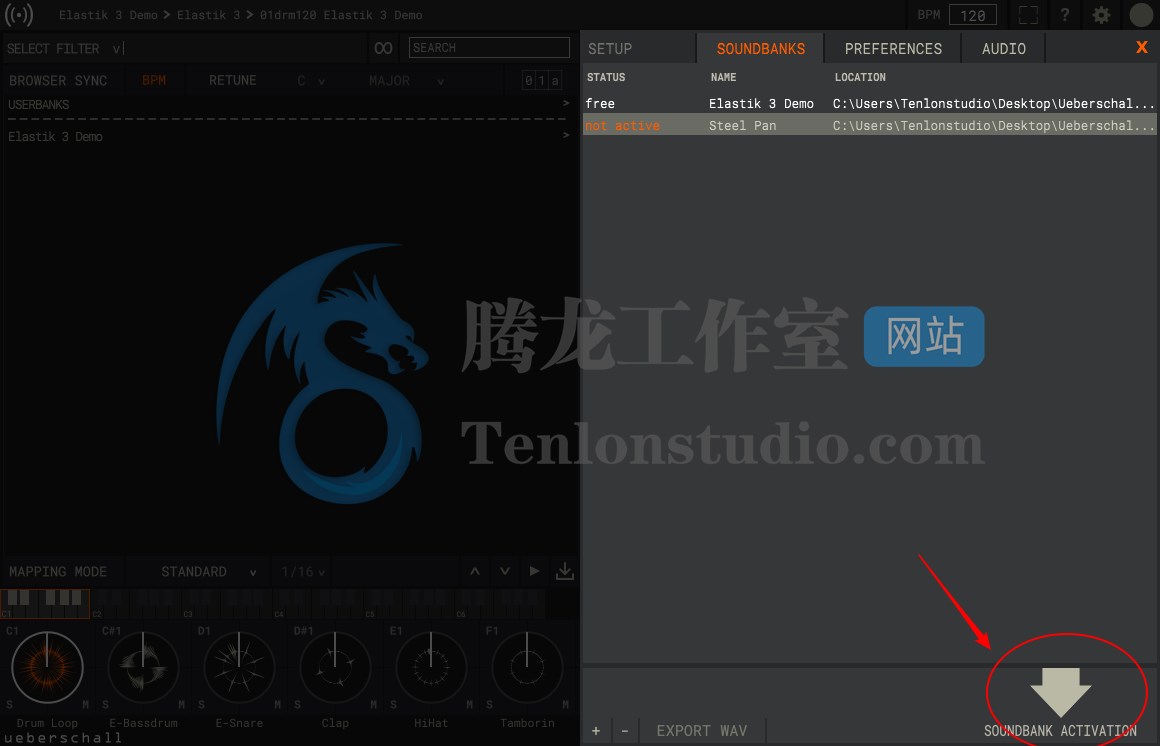
Task: Solo the Drum Loop slot
Action: [9, 705]
